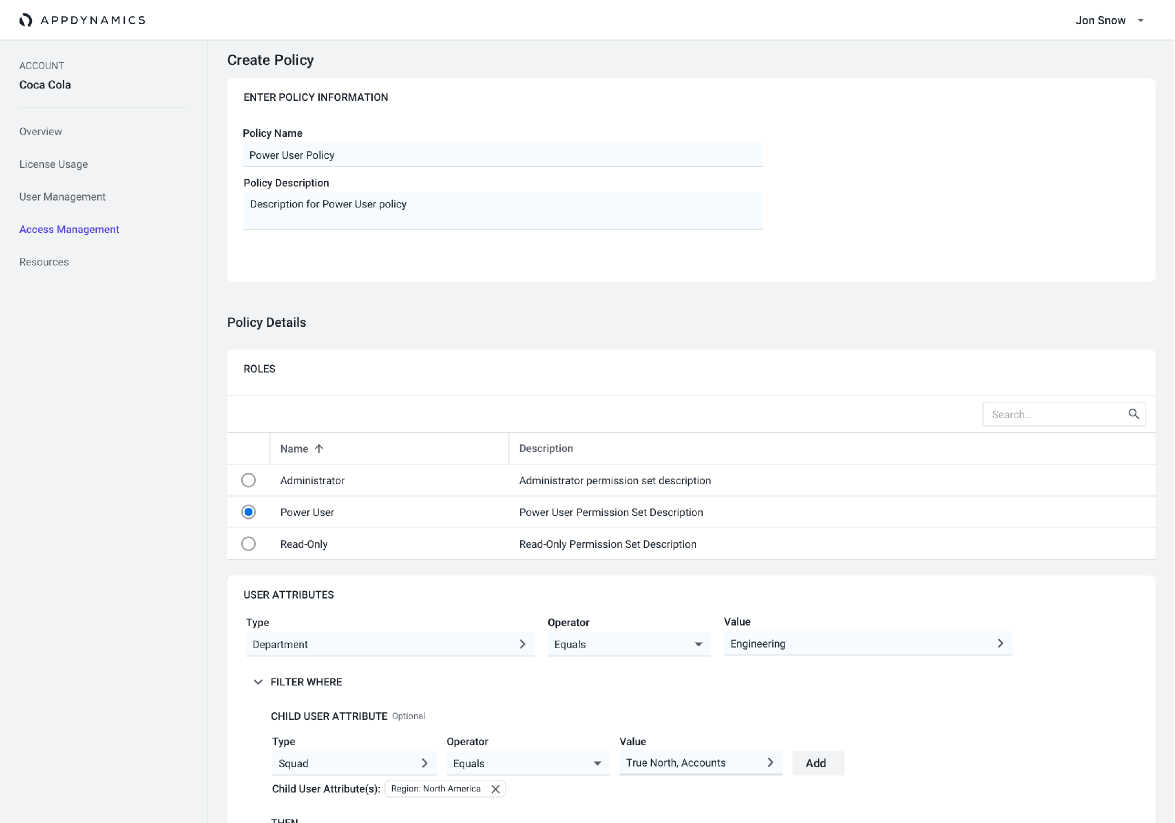Click the Administrator role name
The width and height of the screenshot is (1175, 823).
pyautogui.click(x=312, y=480)
